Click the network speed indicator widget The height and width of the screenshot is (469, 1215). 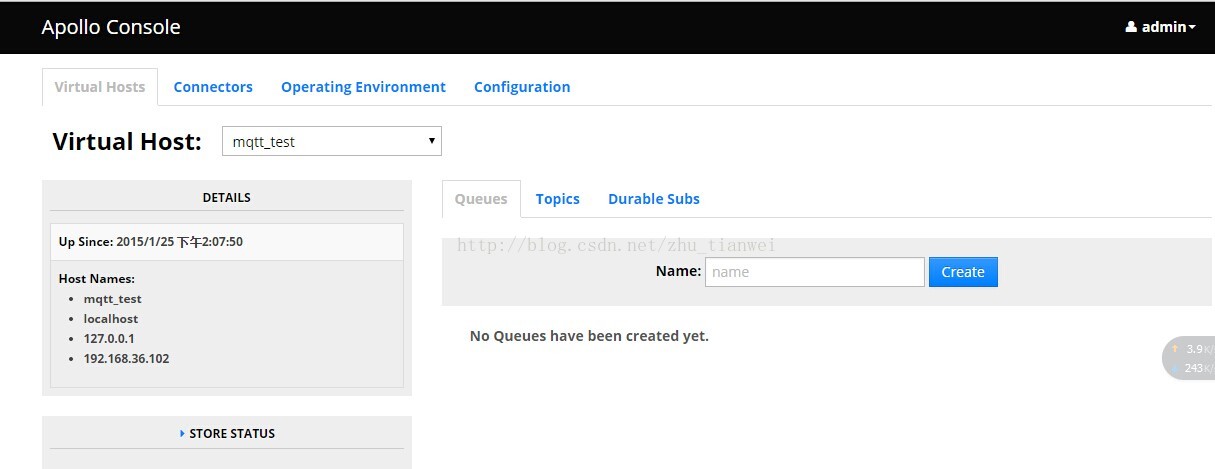coord(1190,359)
